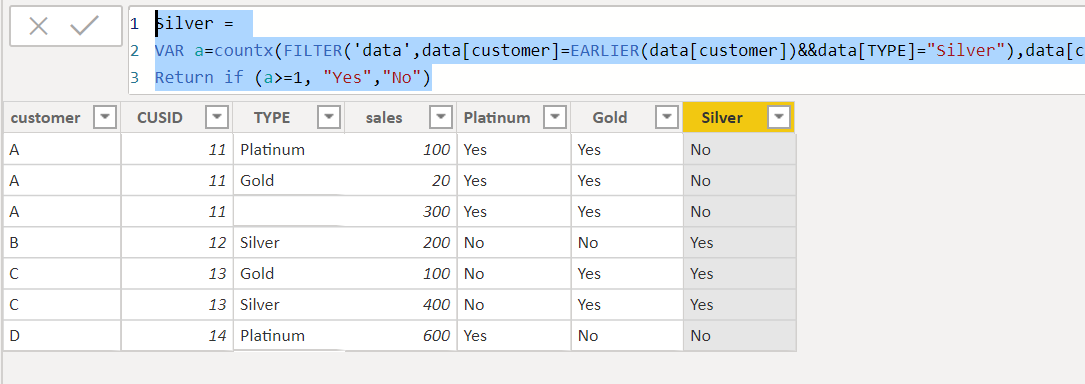Click empty TYPE cell in sales 300 row
The height and width of the screenshot is (384, 1085).
(x=289, y=212)
